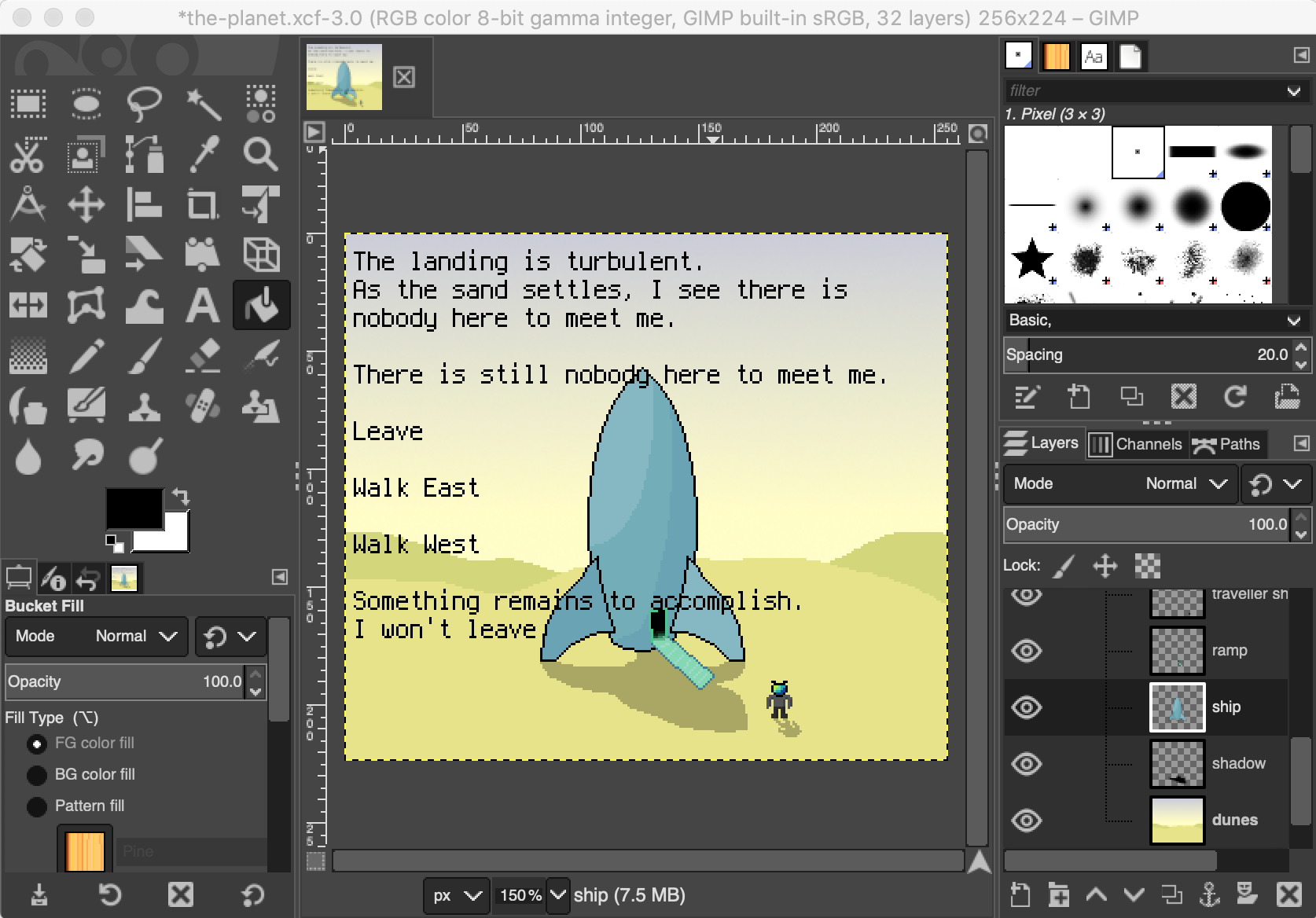Open the Fonts dock tab
1316x918 pixels.
[1094, 57]
